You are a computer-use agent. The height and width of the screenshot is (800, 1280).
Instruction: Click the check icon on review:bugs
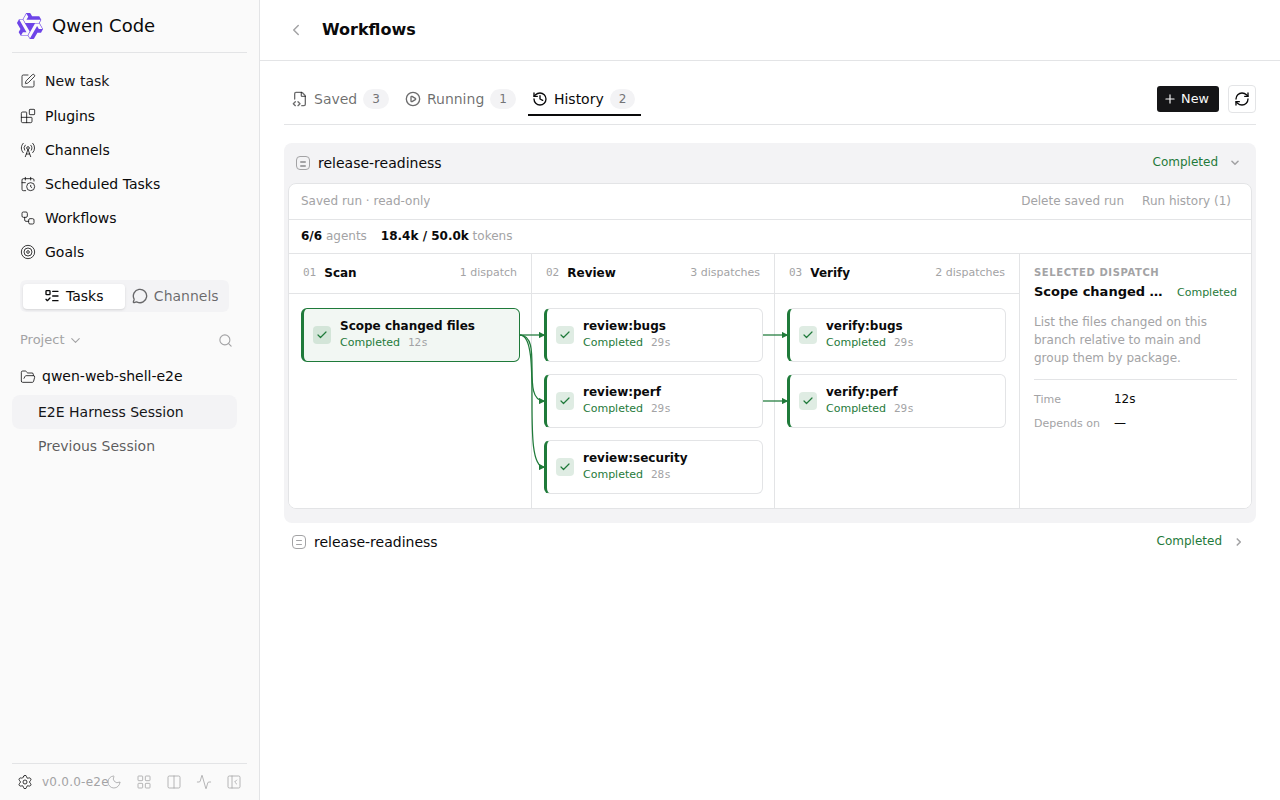[x=565, y=335]
